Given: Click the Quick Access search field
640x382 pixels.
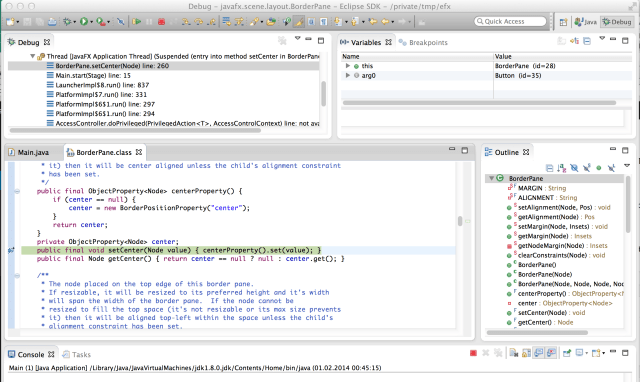Looking at the screenshot, I should (510, 21).
